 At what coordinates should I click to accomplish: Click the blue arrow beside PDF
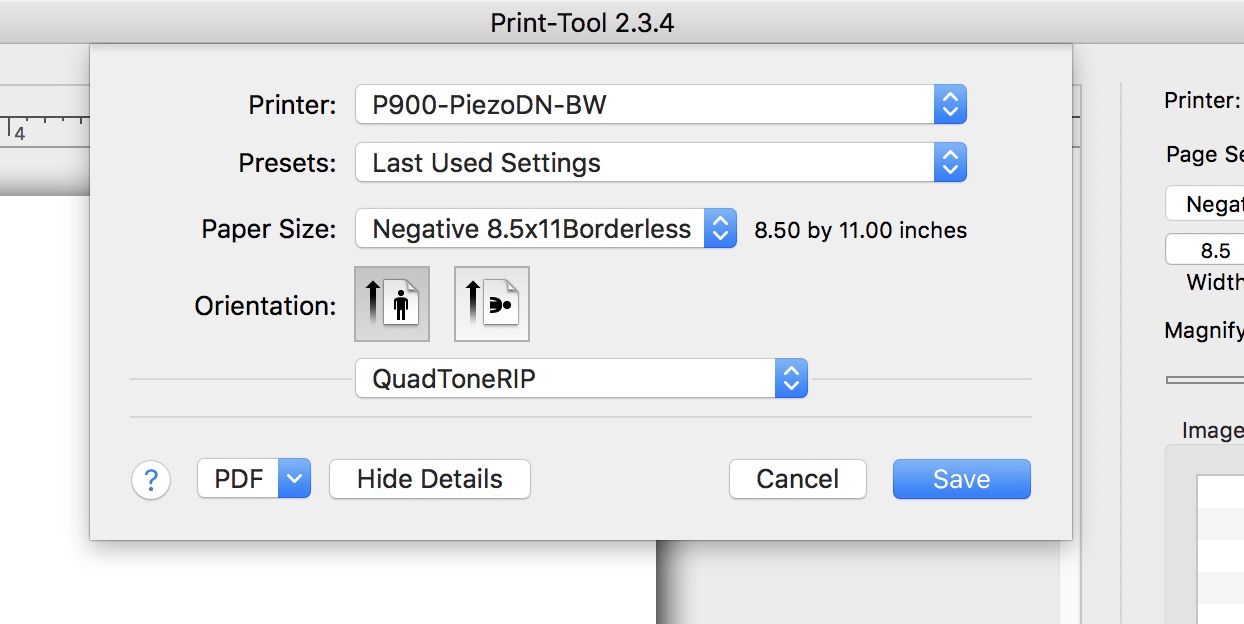[294, 479]
